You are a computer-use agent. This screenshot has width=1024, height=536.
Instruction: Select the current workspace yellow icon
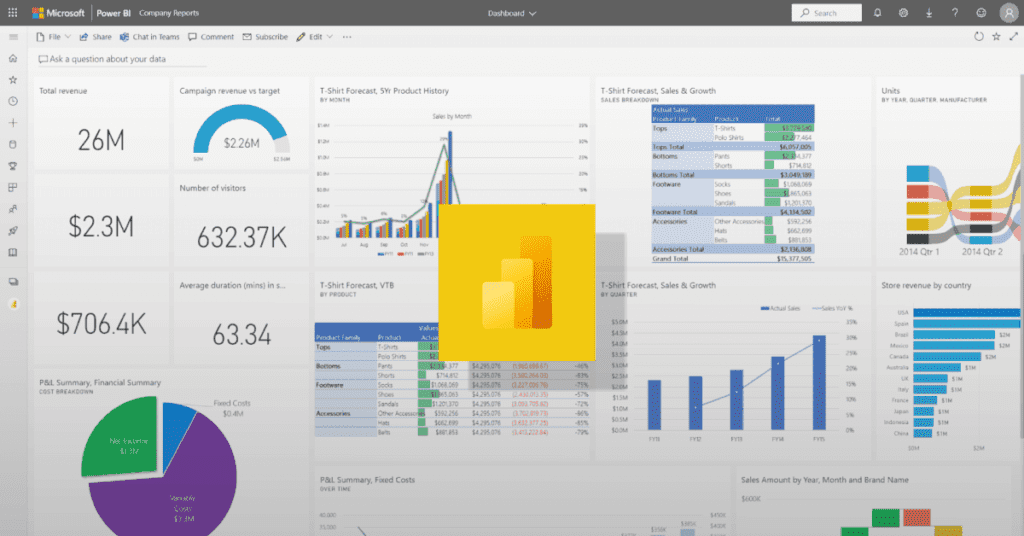coord(13,304)
